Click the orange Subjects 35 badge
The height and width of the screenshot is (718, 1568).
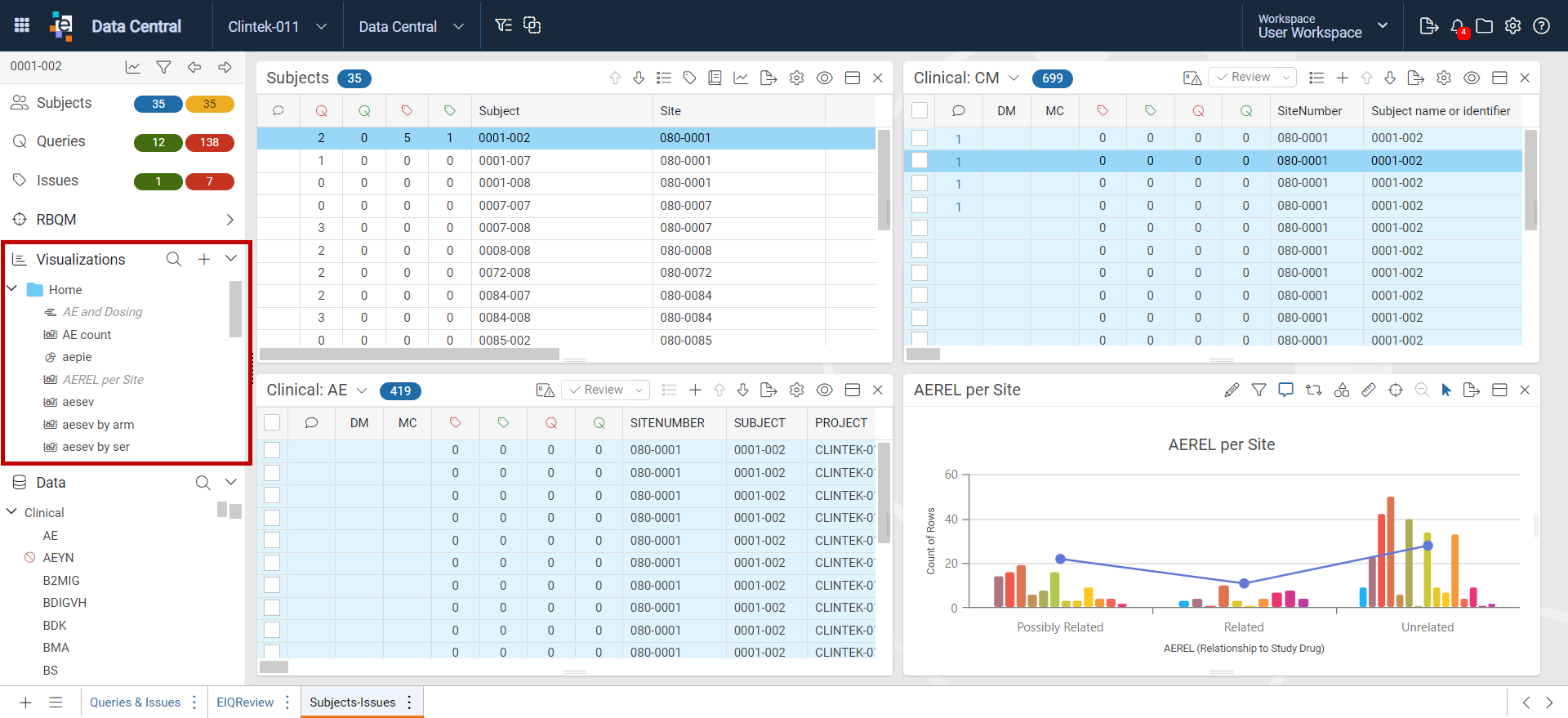click(210, 104)
